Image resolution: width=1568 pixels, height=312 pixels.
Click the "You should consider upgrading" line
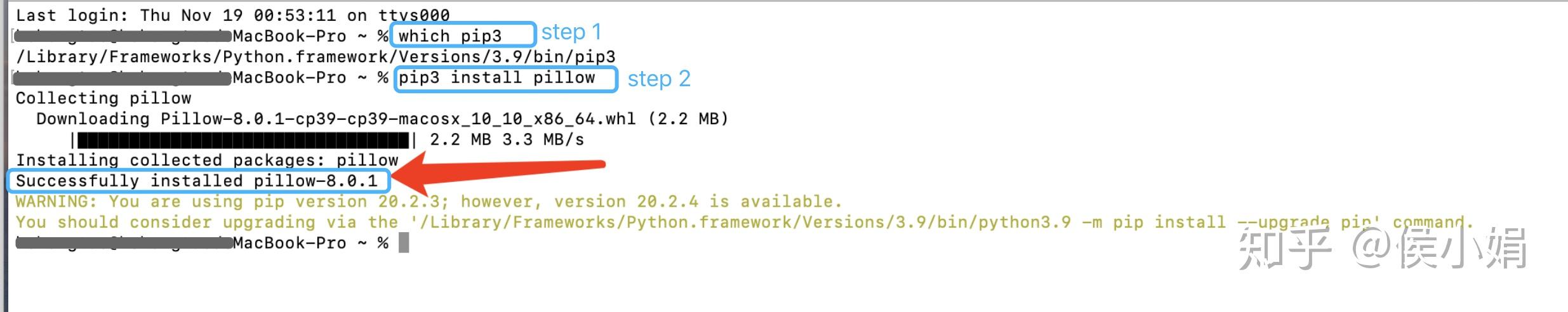[x=744, y=223]
